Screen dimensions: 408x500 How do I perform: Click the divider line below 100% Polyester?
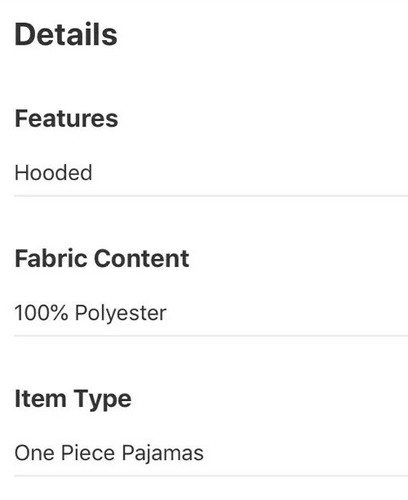211,336
